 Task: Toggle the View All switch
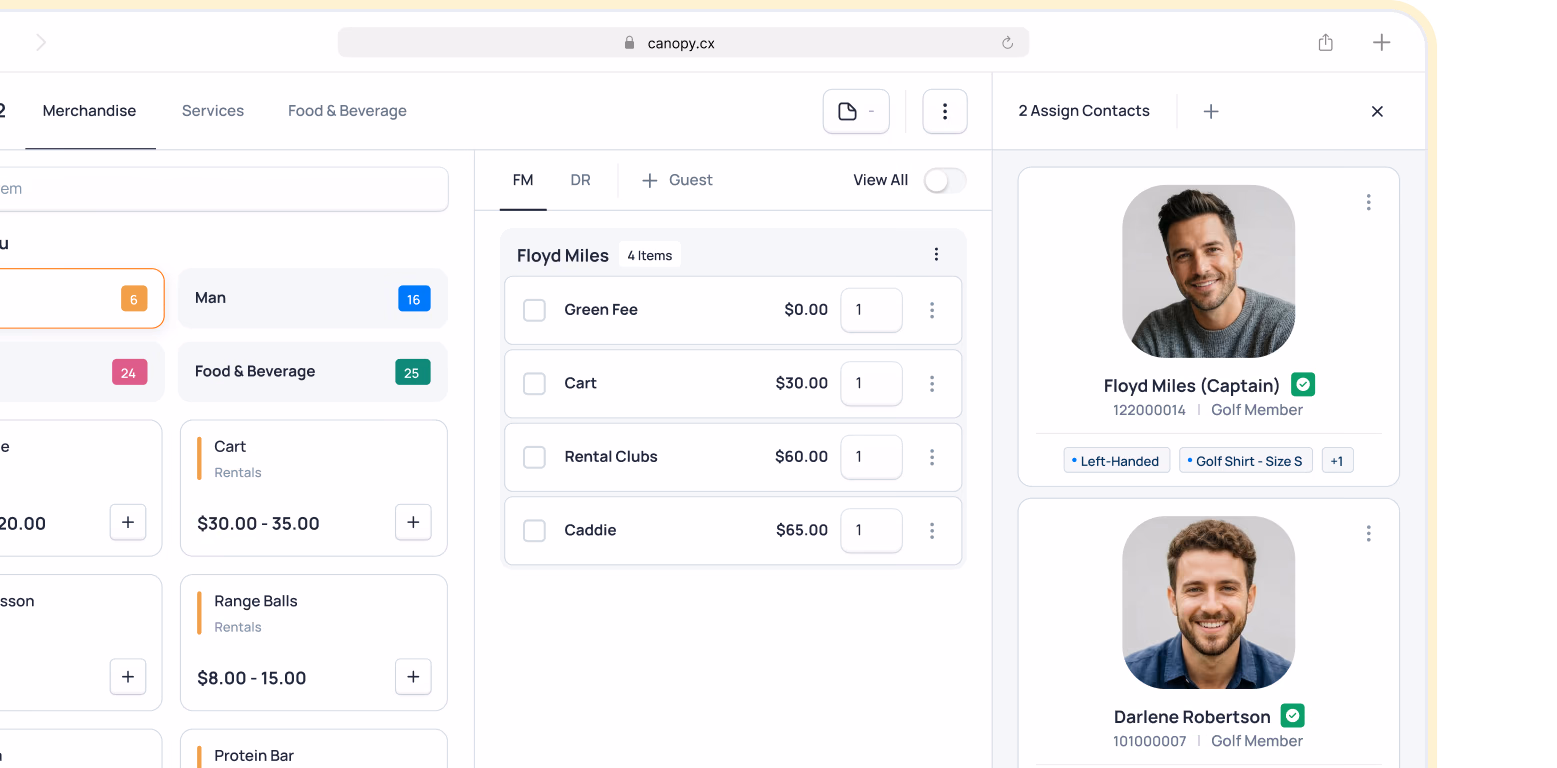point(945,180)
